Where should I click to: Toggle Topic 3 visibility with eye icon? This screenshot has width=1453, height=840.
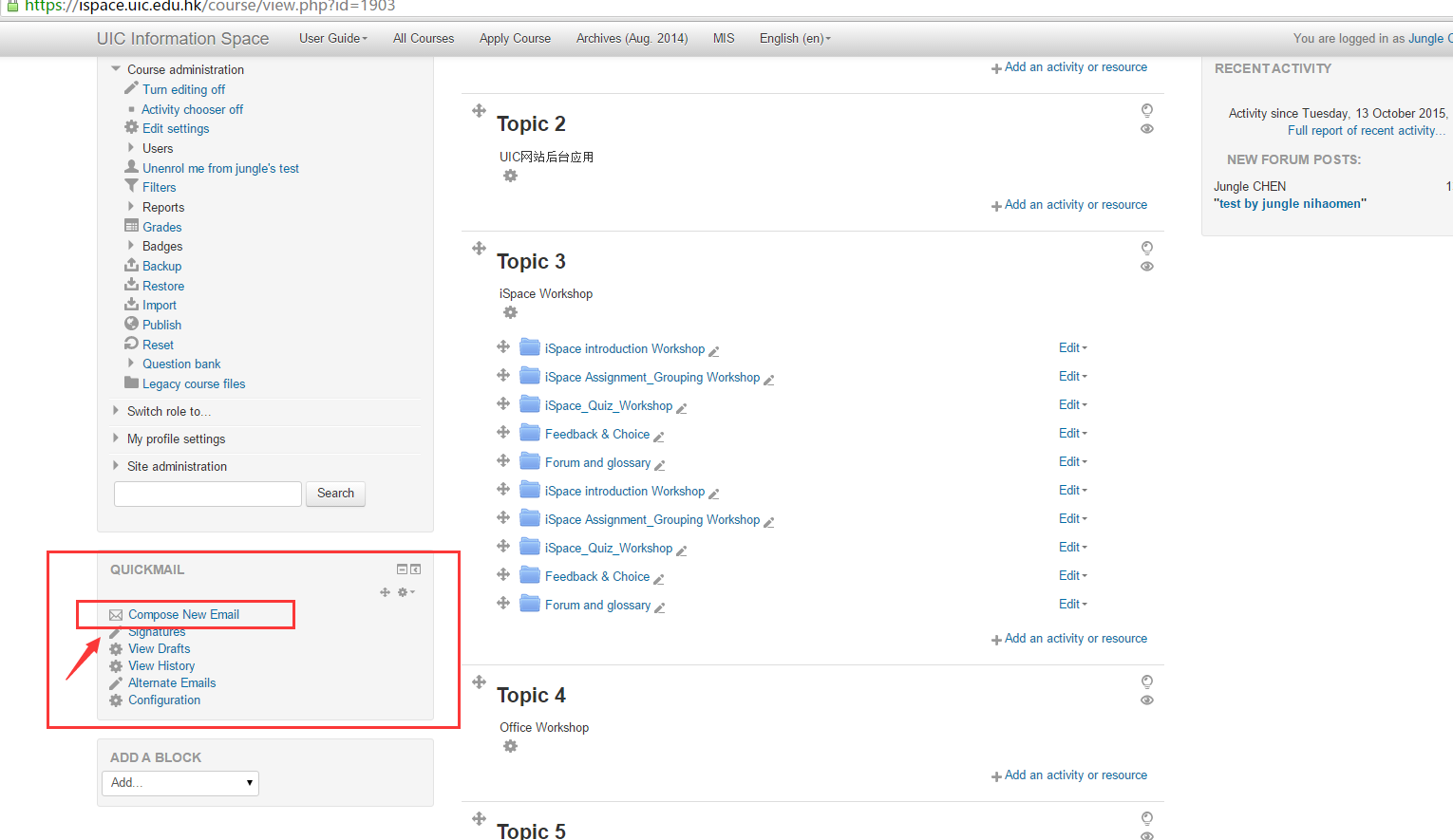(x=1147, y=267)
